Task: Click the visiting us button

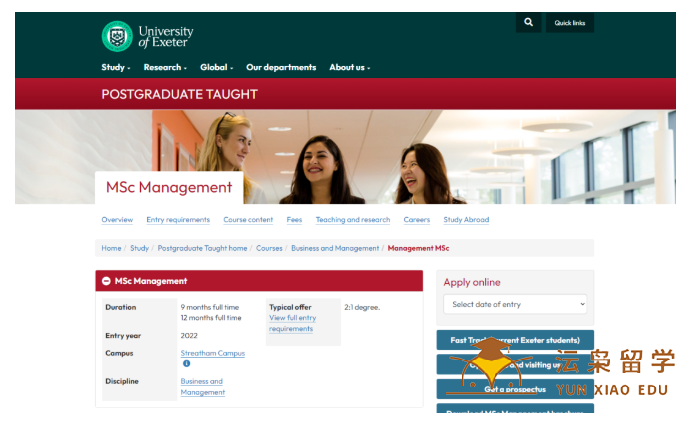Action: click(515, 364)
